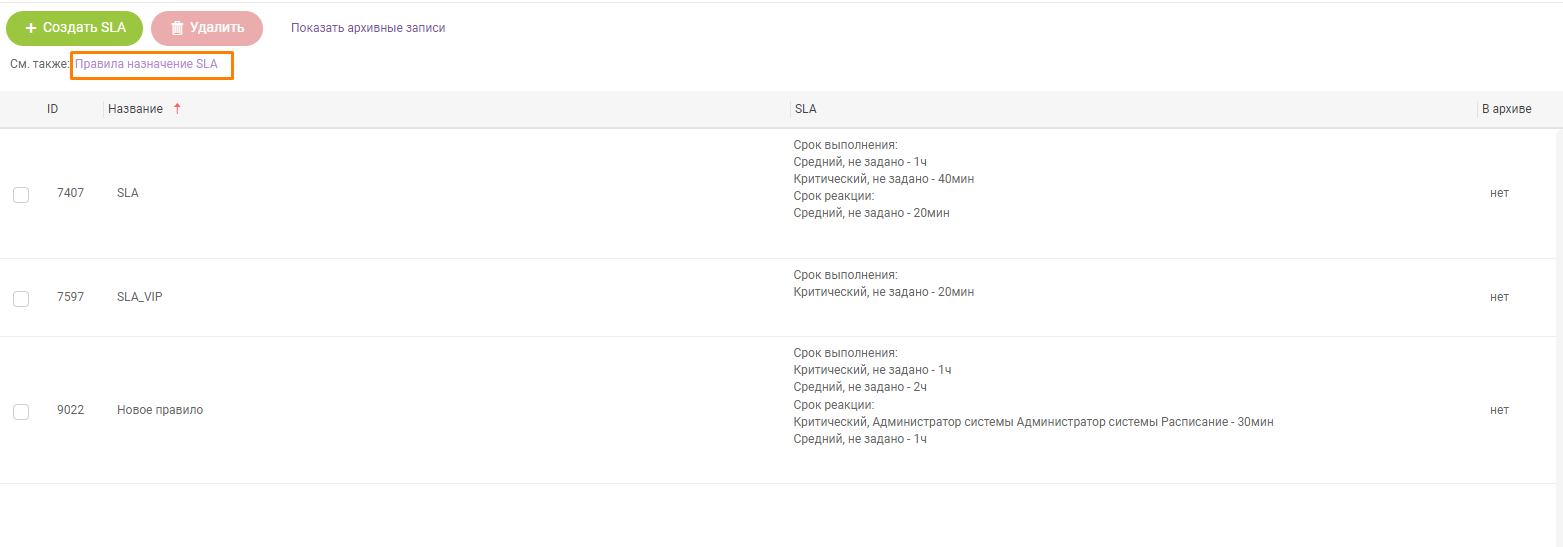Click the SLA details text of SLA_VIP row
The image size is (1563, 547).
(x=884, y=284)
